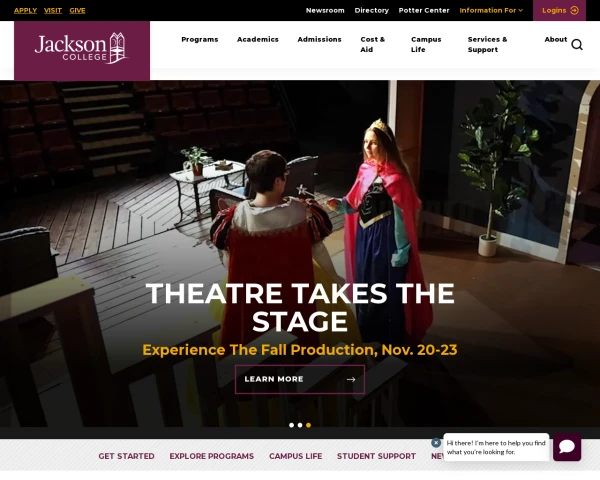The image size is (600, 480).
Task: Expand the Information For dropdown
Action: (x=491, y=10)
